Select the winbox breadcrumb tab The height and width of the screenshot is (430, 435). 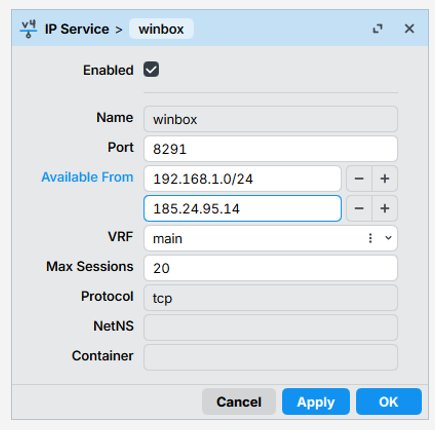click(x=161, y=29)
